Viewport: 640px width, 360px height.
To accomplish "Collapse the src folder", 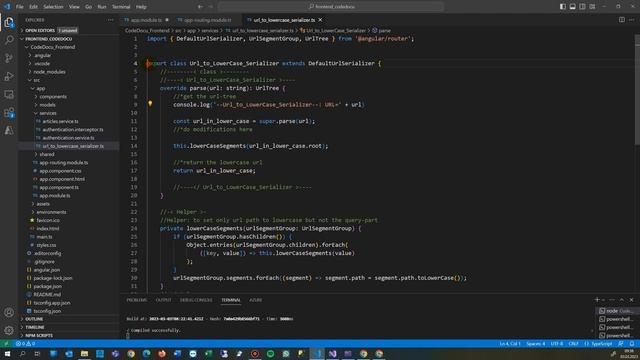I will click(x=69, y=80).
